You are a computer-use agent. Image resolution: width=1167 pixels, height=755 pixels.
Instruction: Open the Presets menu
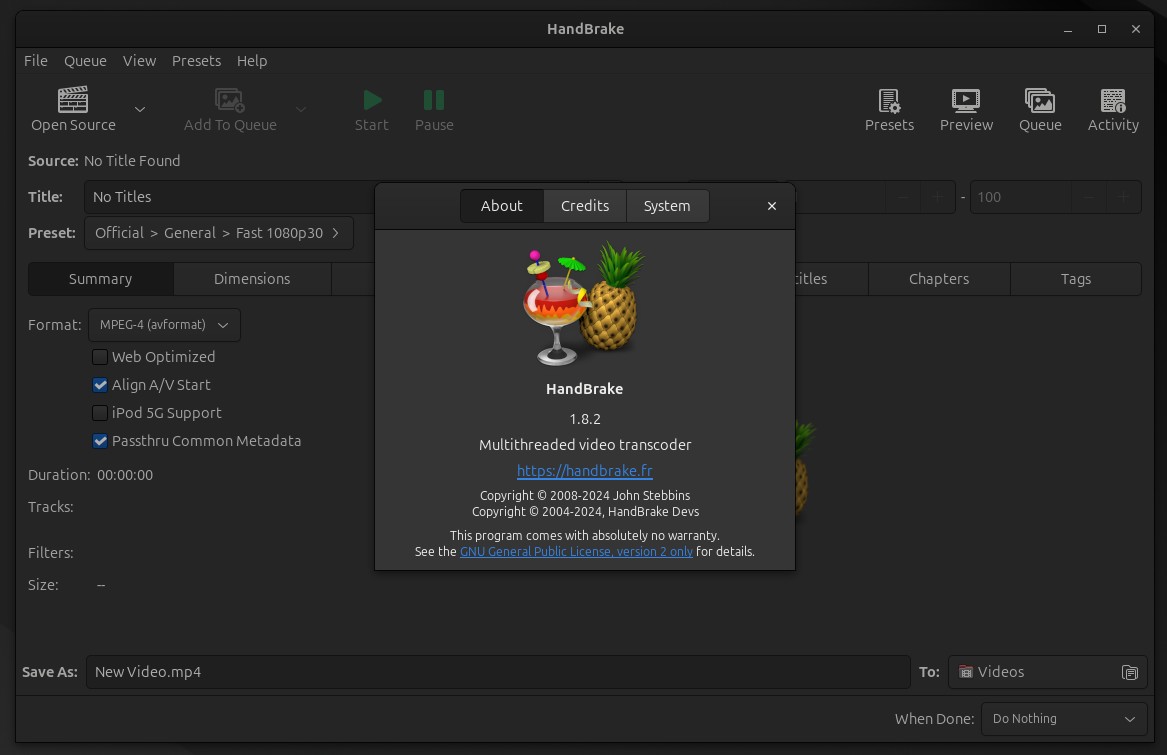tap(196, 60)
